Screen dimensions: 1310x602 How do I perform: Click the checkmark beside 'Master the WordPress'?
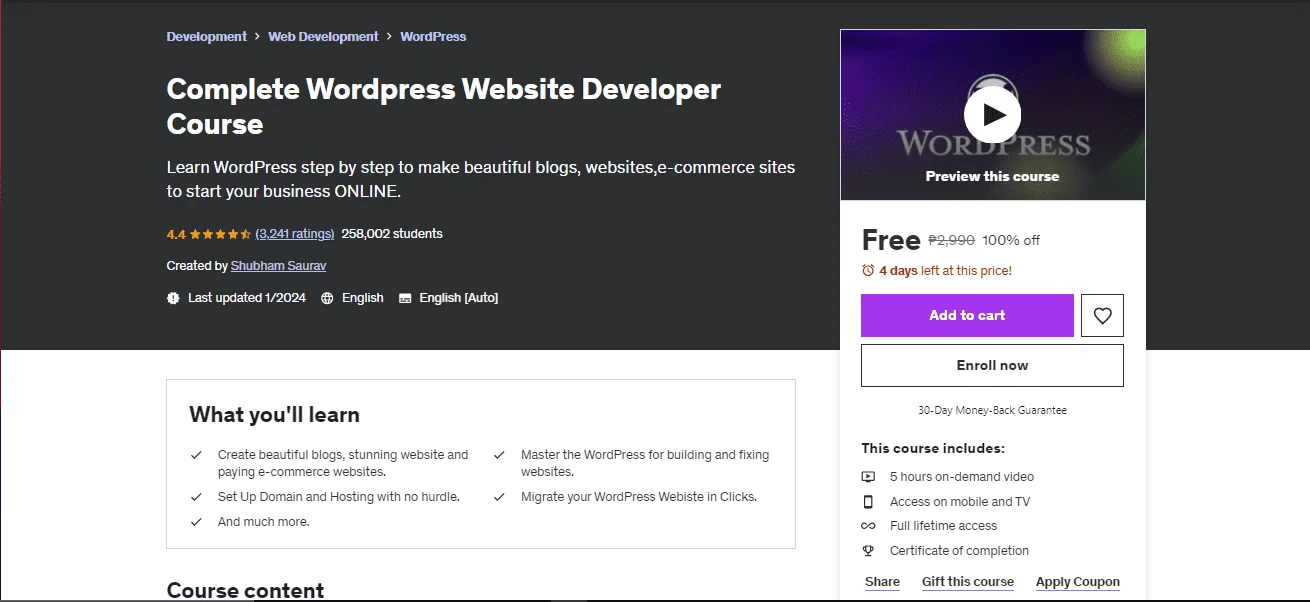(x=499, y=455)
